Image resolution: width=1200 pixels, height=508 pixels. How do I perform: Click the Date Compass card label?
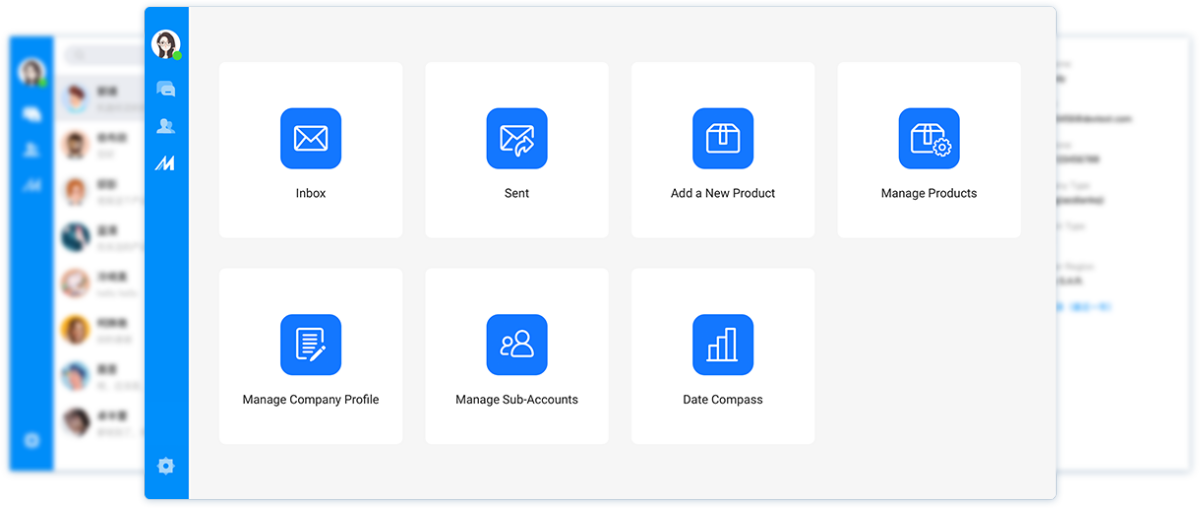(722, 399)
